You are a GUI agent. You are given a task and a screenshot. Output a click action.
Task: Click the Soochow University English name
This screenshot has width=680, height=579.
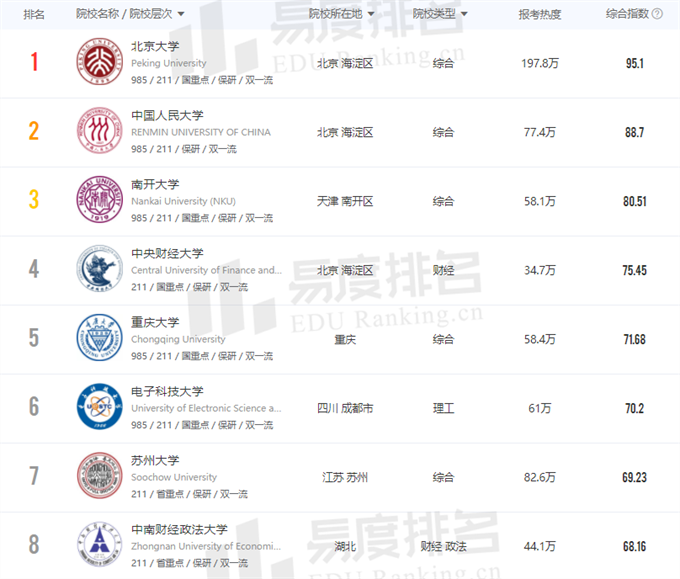[174, 477]
